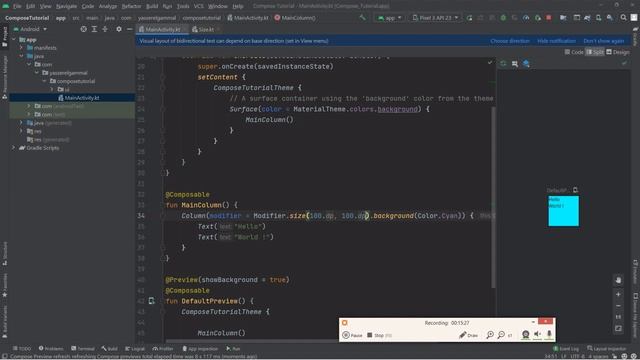Click the editor vertical scrollbar

pos(493,197)
